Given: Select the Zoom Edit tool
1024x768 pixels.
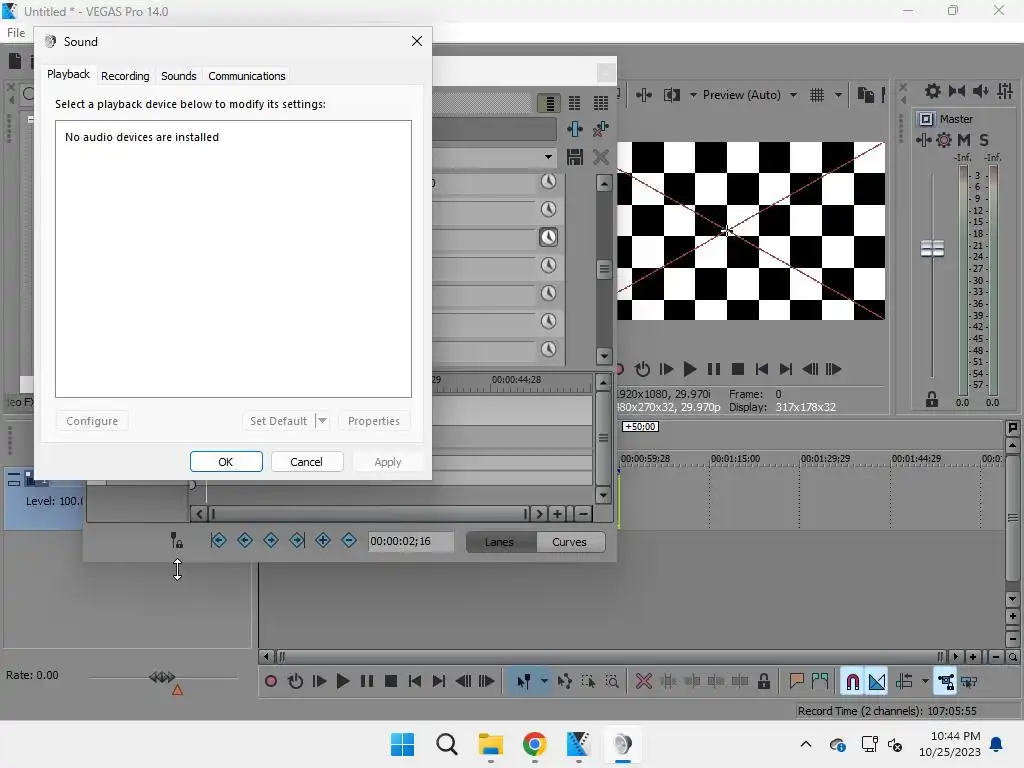Looking at the screenshot, I should click(x=612, y=682).
